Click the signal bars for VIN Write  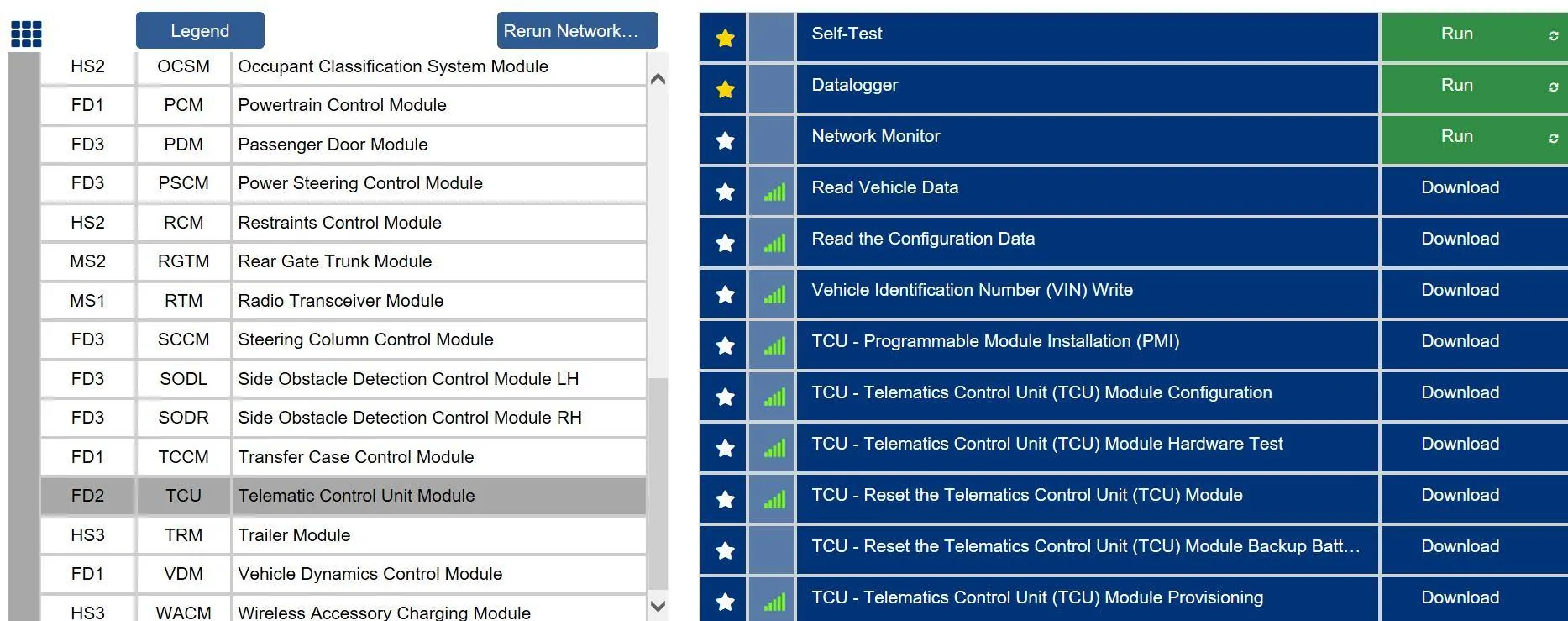[x=772, y=294]
